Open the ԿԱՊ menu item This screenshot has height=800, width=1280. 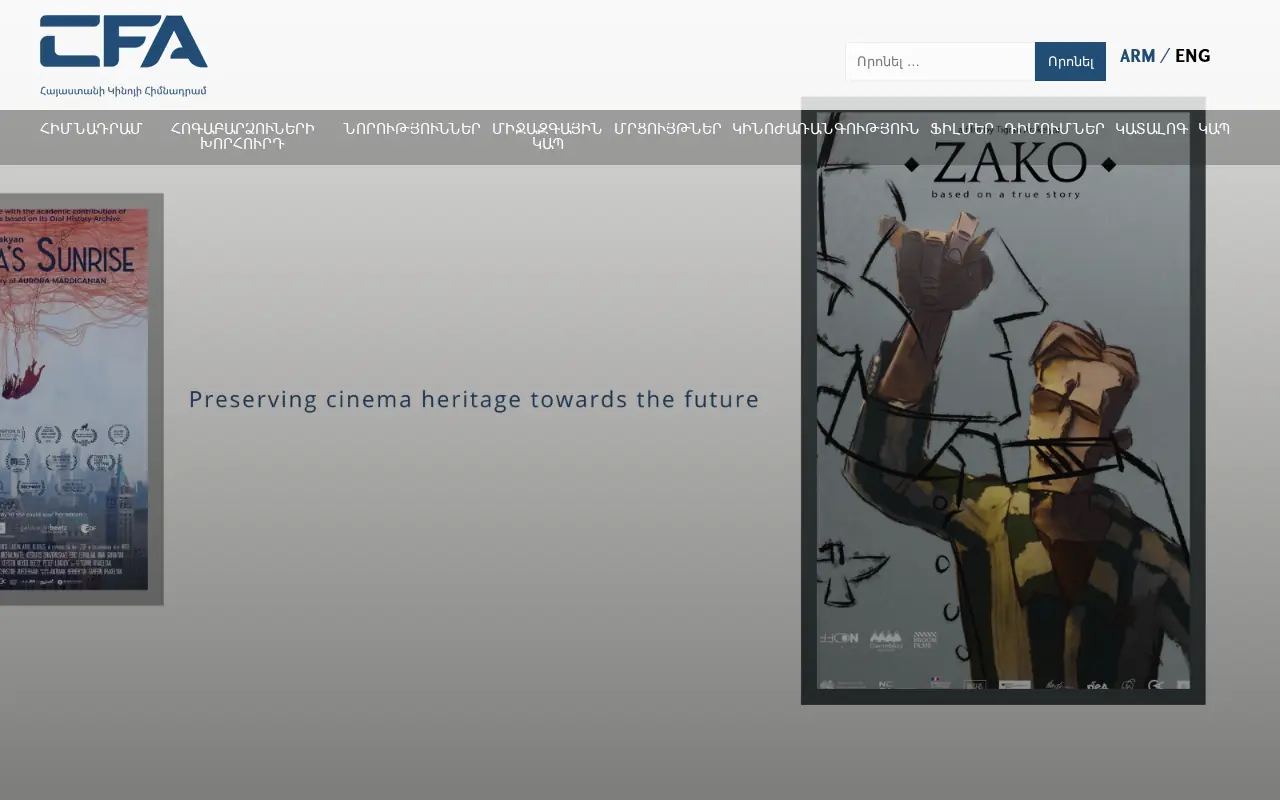pyautogui.click(x=1214, y=128)
